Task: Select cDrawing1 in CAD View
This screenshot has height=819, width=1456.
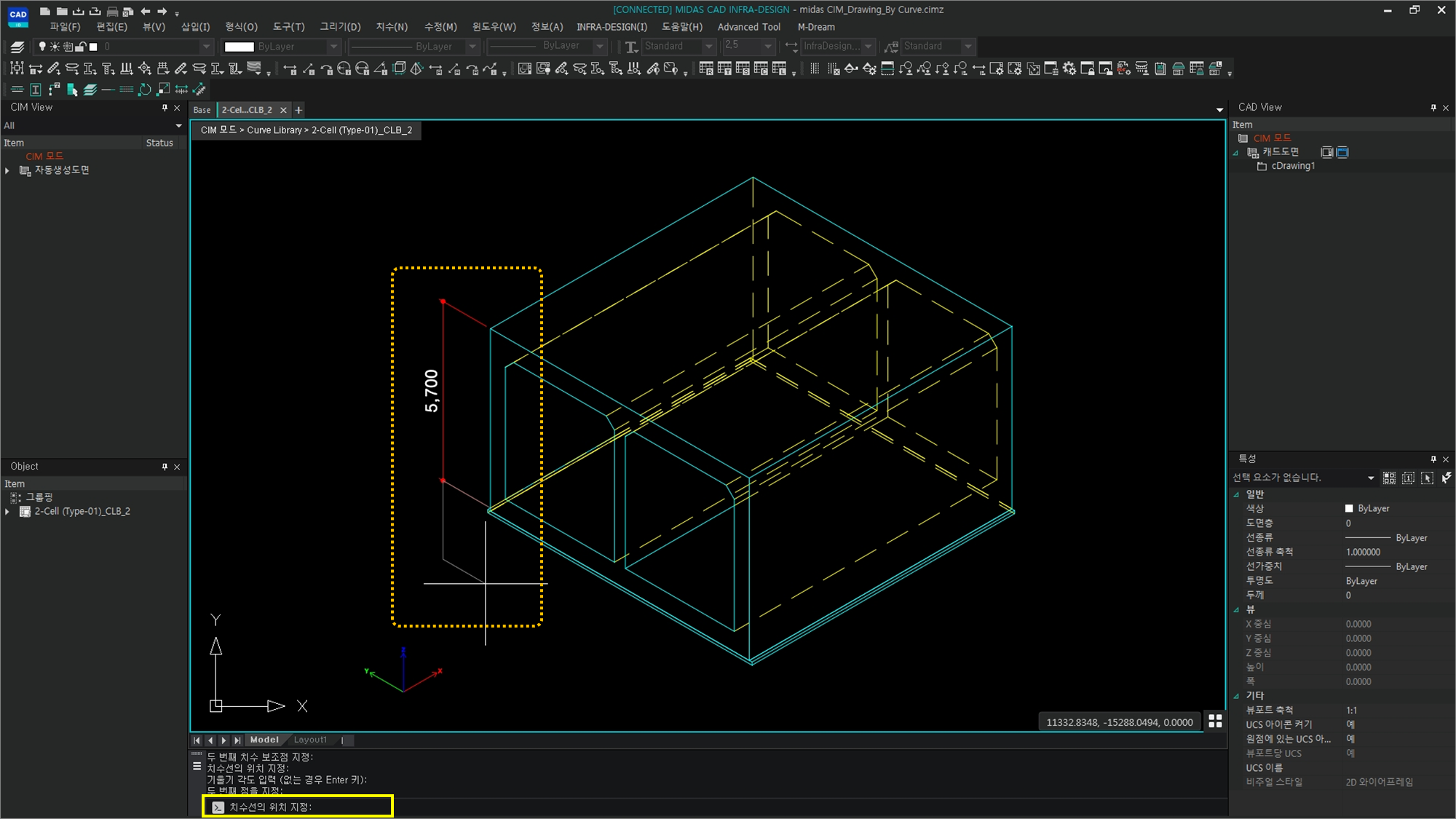Action: click(1292, 166)
